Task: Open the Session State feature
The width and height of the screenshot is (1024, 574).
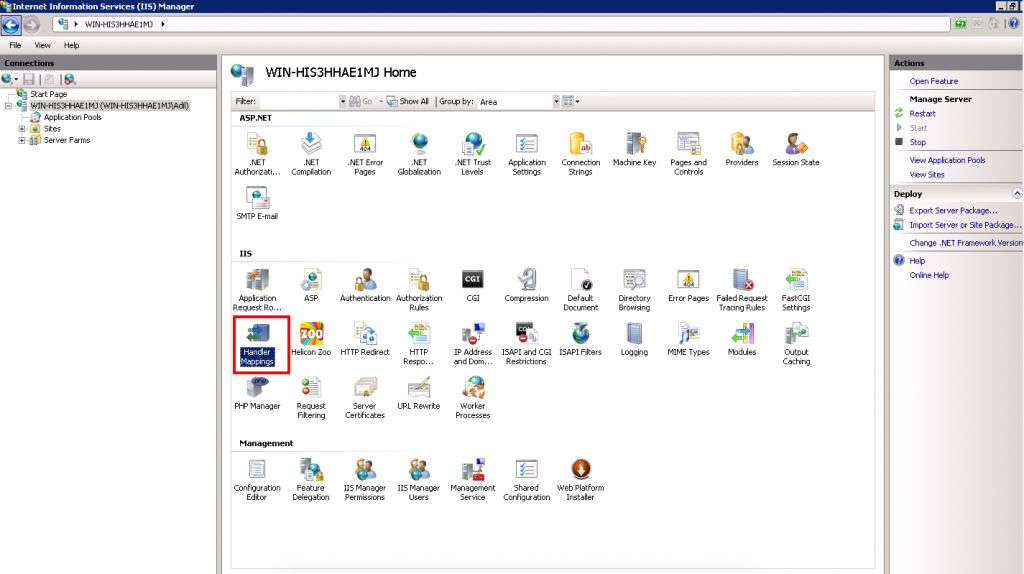Action: click(x=795, y=150)
